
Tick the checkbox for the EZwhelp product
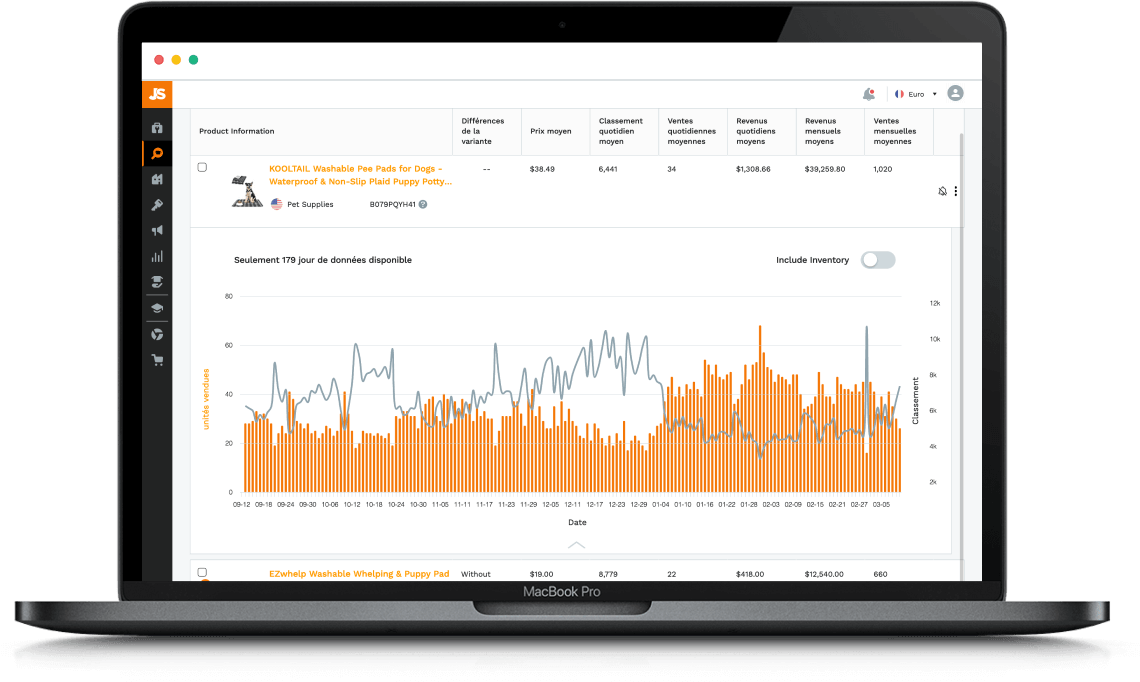[202, 572]
